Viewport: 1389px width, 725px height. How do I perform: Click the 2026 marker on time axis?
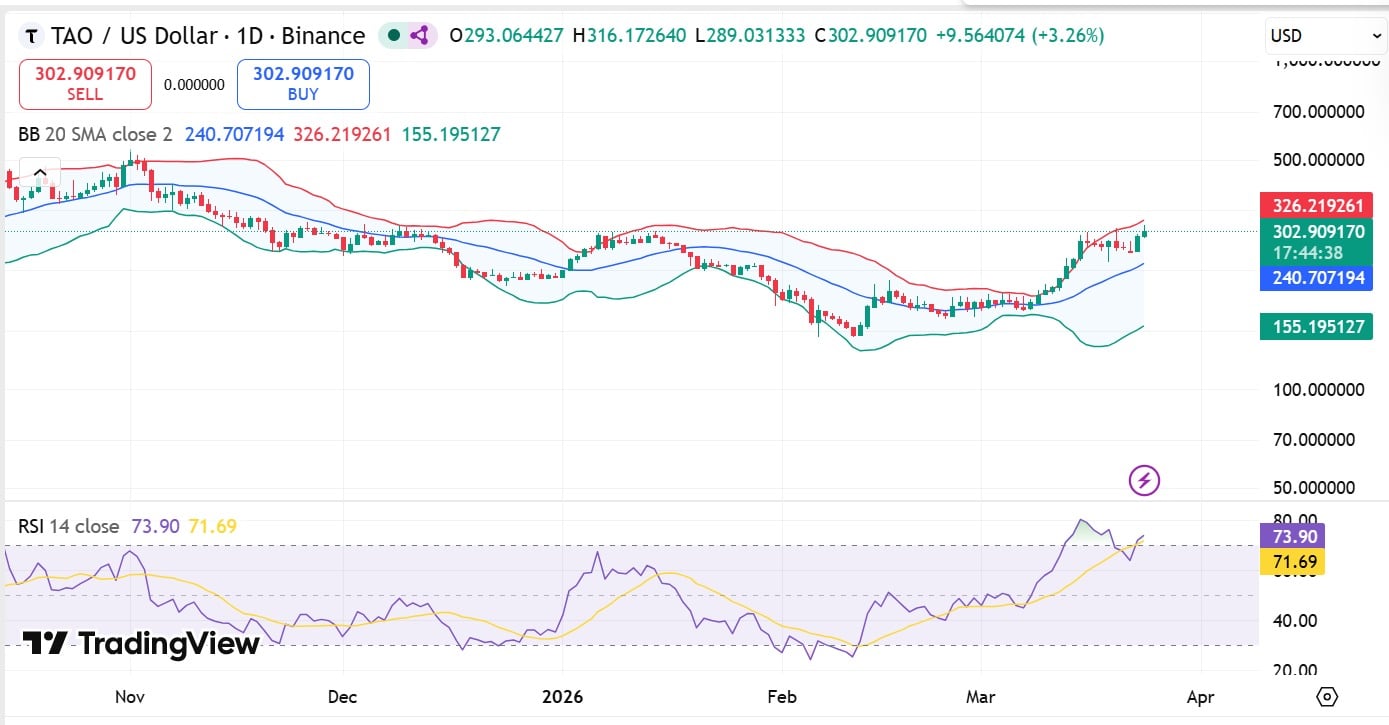[x=563, y=696]
